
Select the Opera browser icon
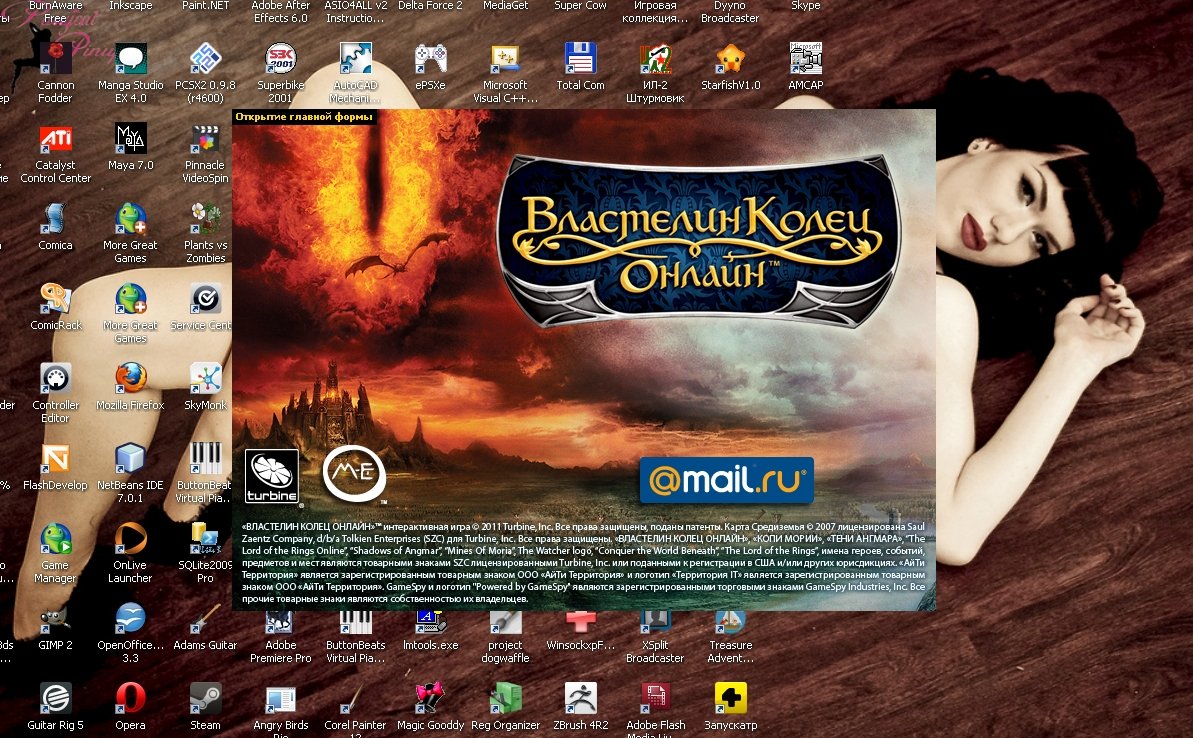130,698
